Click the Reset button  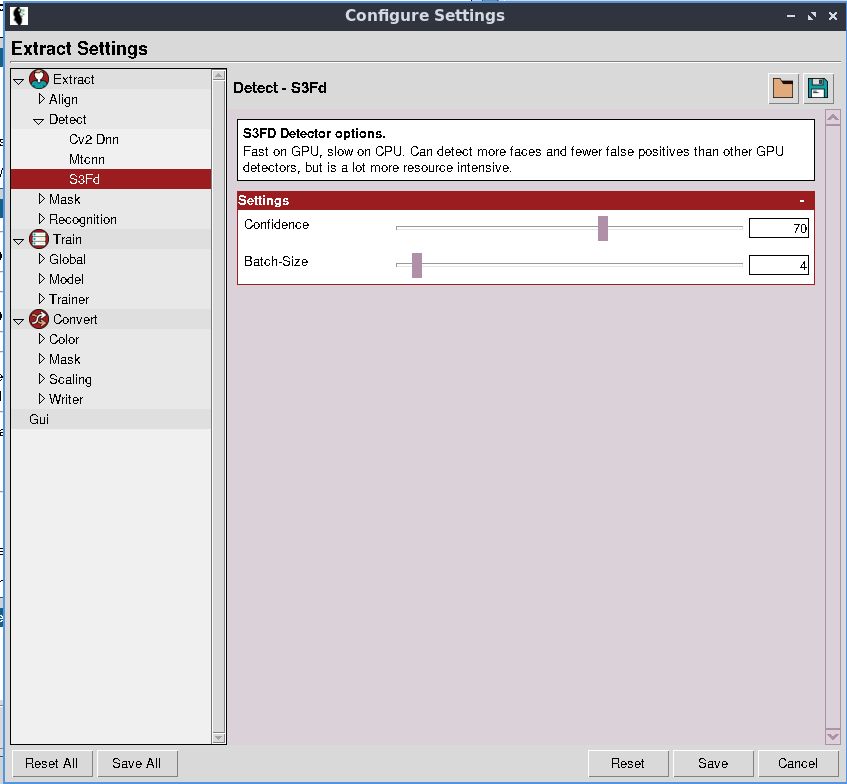coord(628,763)
